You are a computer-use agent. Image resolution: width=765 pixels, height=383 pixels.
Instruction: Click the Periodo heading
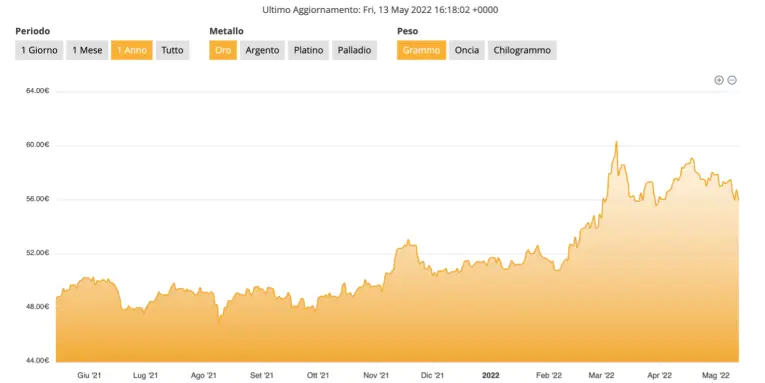(33, 31)
